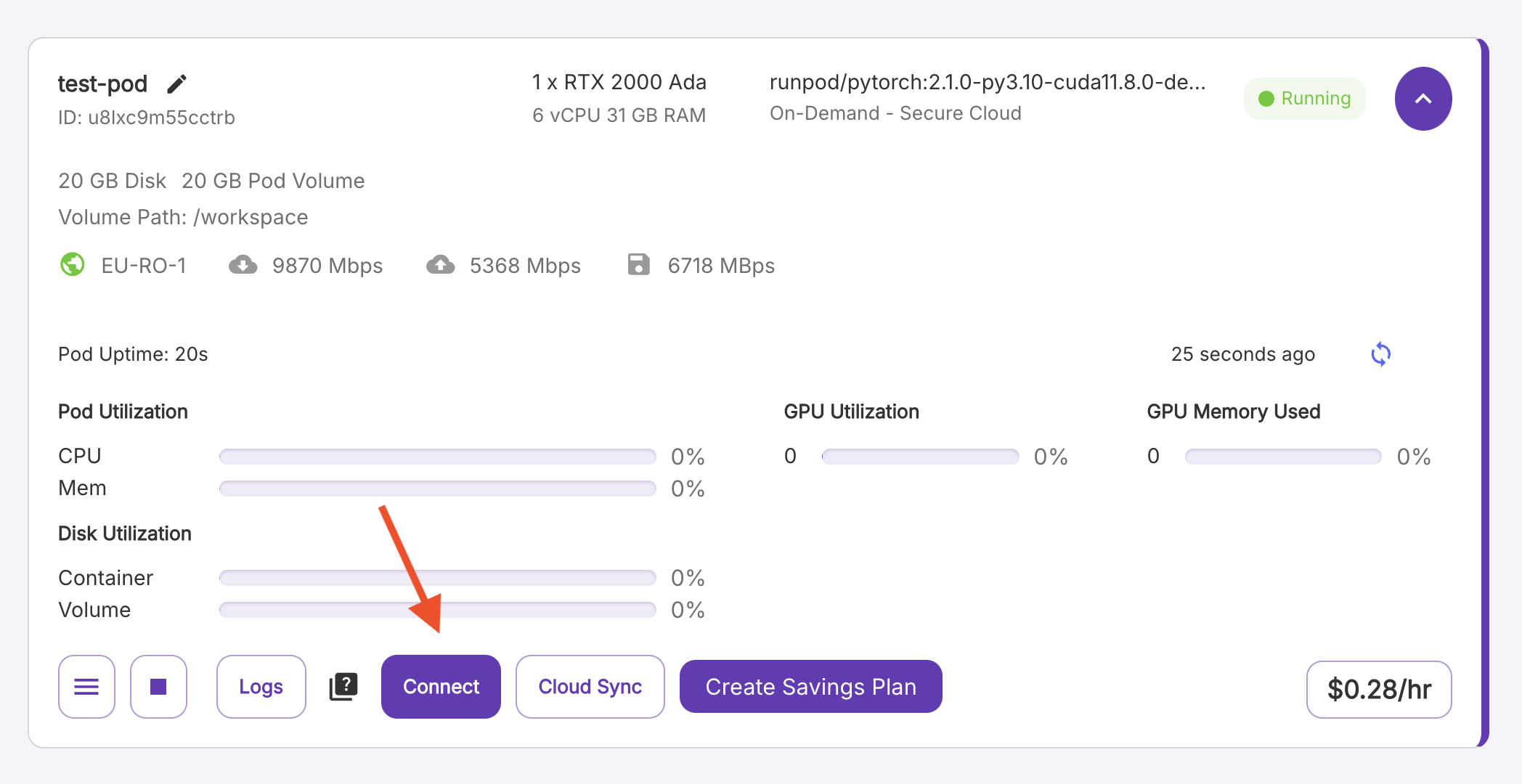
Task: Click the download speed cloud icon
Action: (243, 265)
